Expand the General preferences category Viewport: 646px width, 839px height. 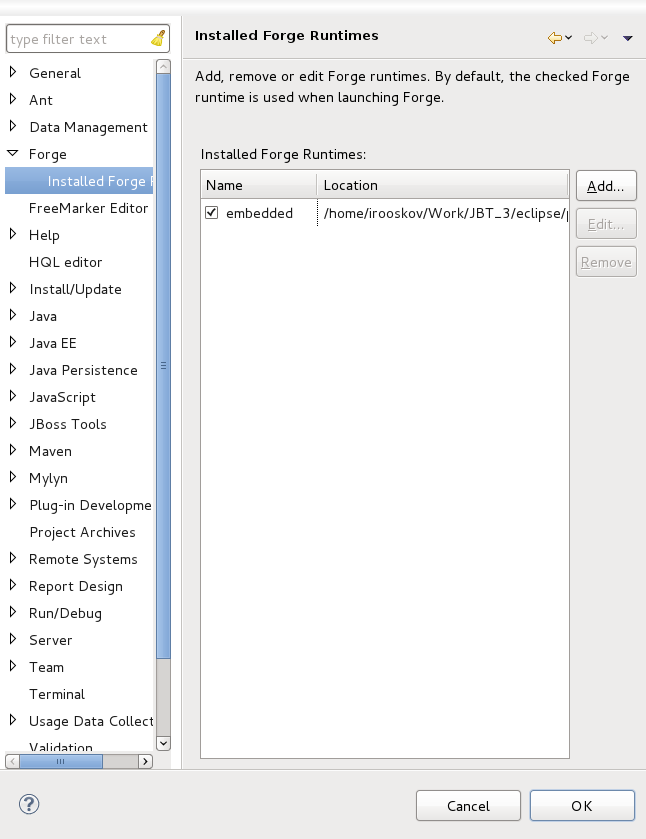click(x=13, y=72)
